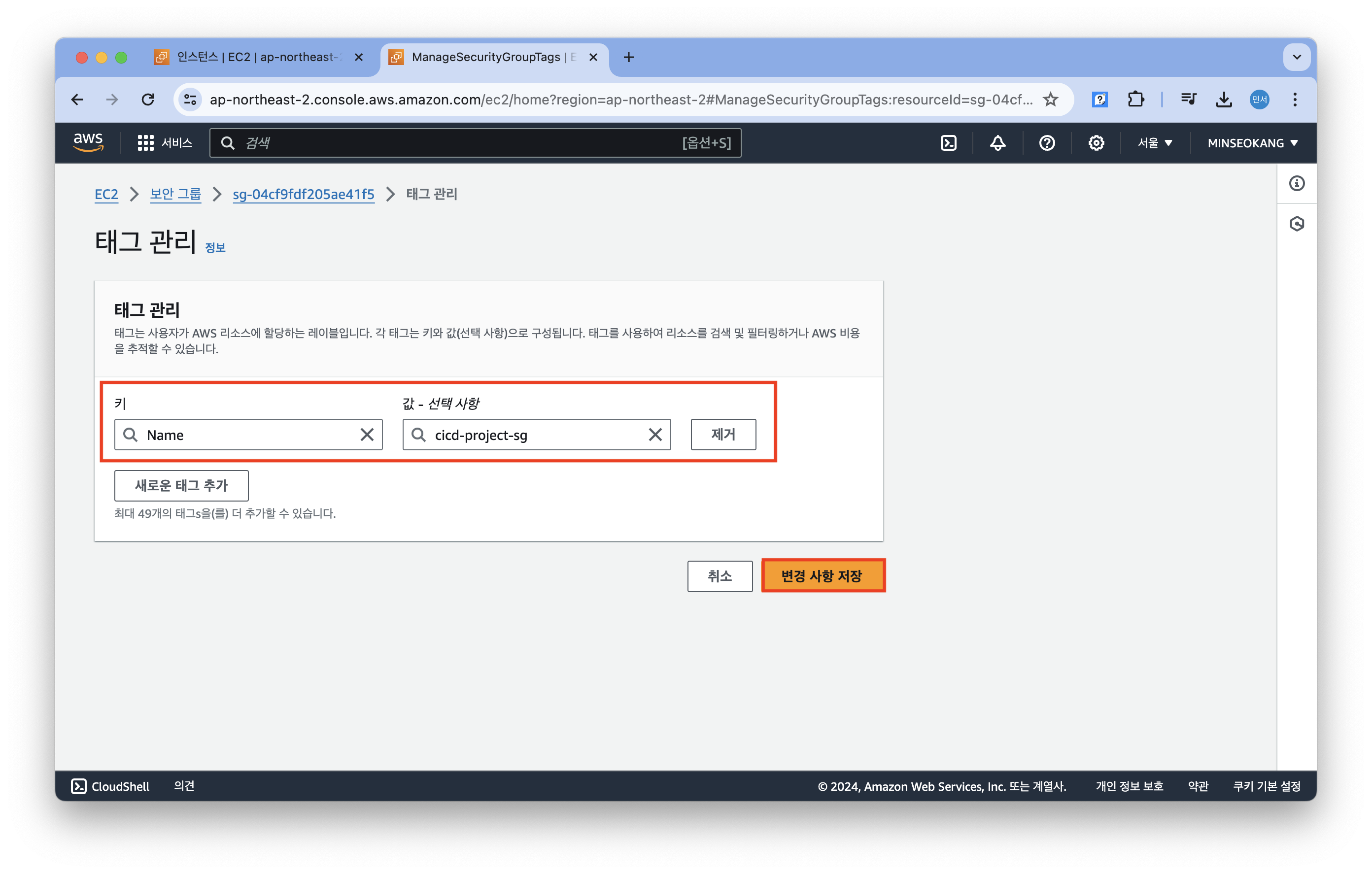Image resolution: width=1372 pixels, height=874 pixels.
Task: Clear the Name key field with X
Action: click(x=367, y=435)
